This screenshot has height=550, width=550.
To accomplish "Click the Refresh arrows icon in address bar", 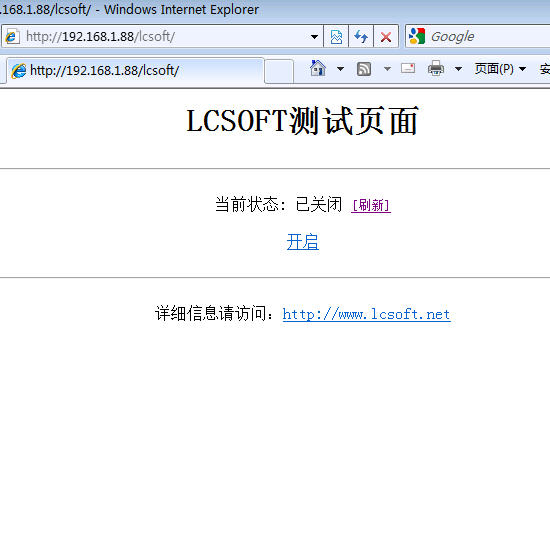I will (361, 36).
